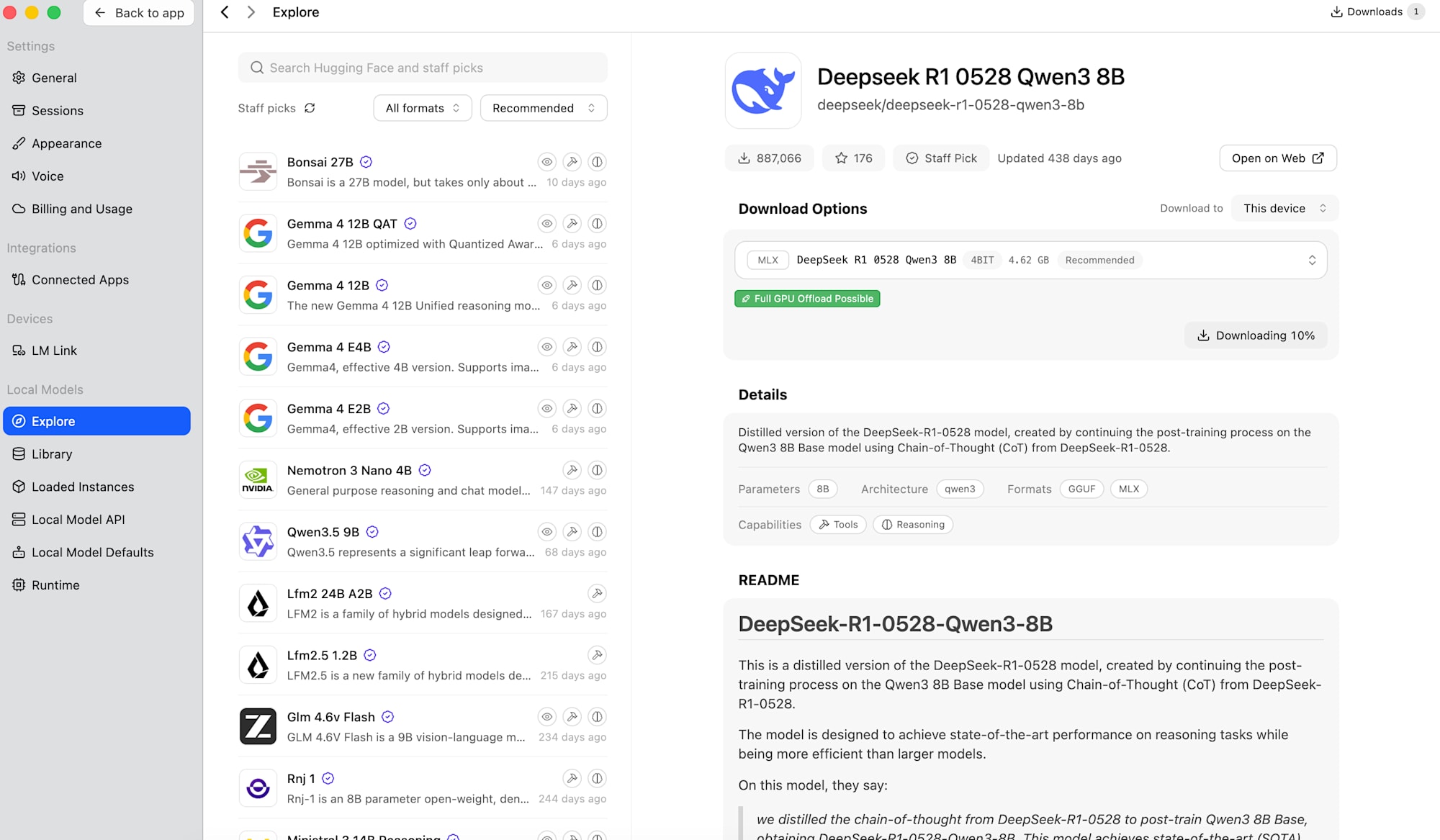
Task: Click the Local Model Defaults icon
Action: click(19, 552)
